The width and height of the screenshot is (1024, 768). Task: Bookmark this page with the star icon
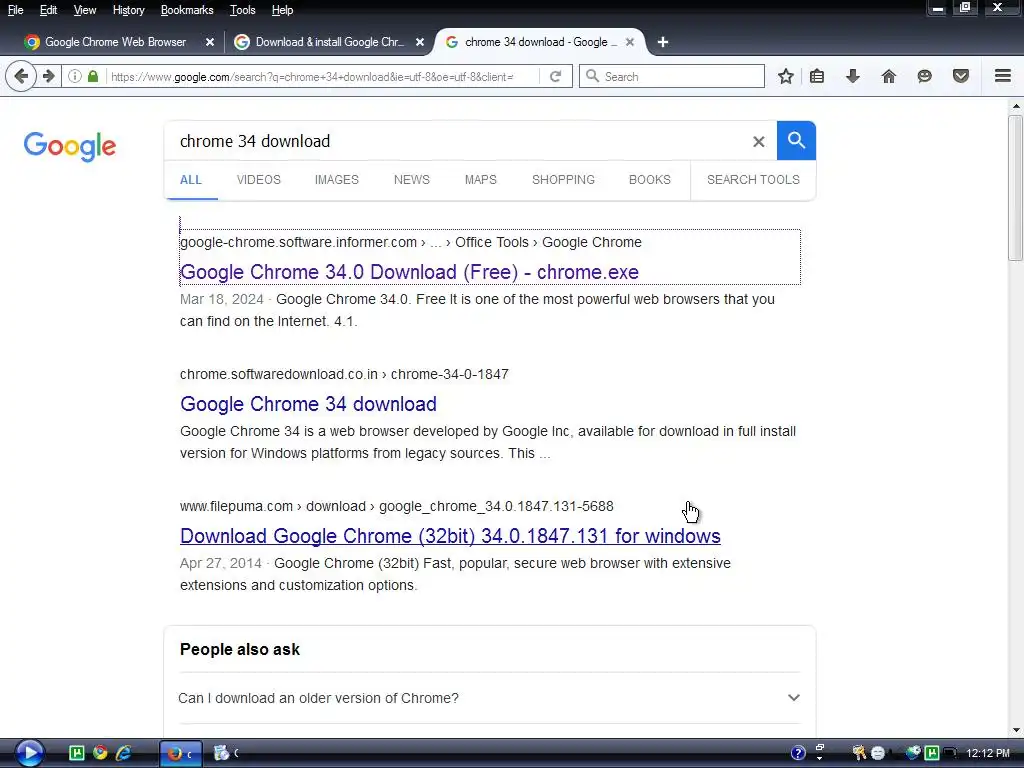click(786, 76)
